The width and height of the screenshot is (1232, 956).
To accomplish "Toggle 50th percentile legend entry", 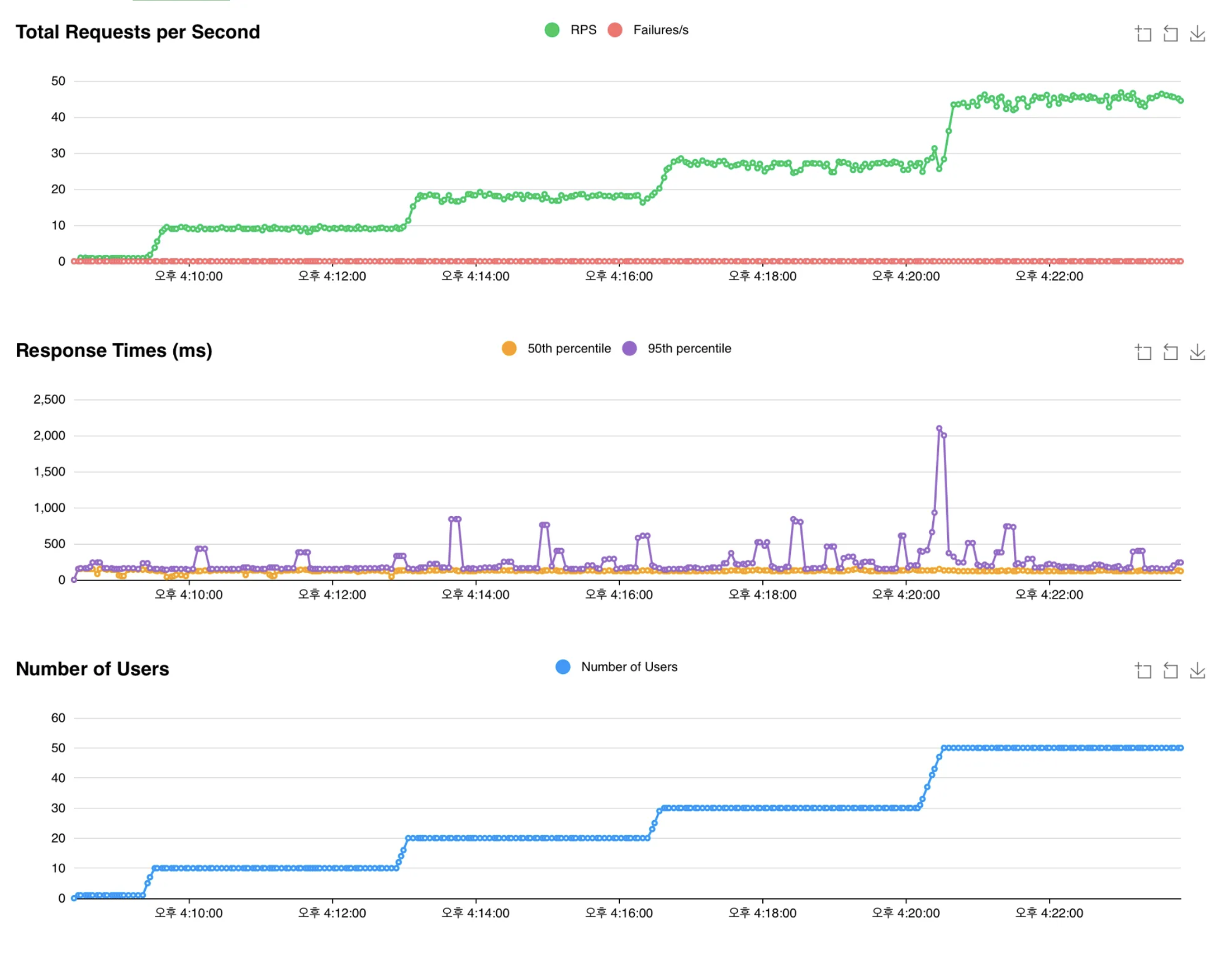I will coord(569,348).
